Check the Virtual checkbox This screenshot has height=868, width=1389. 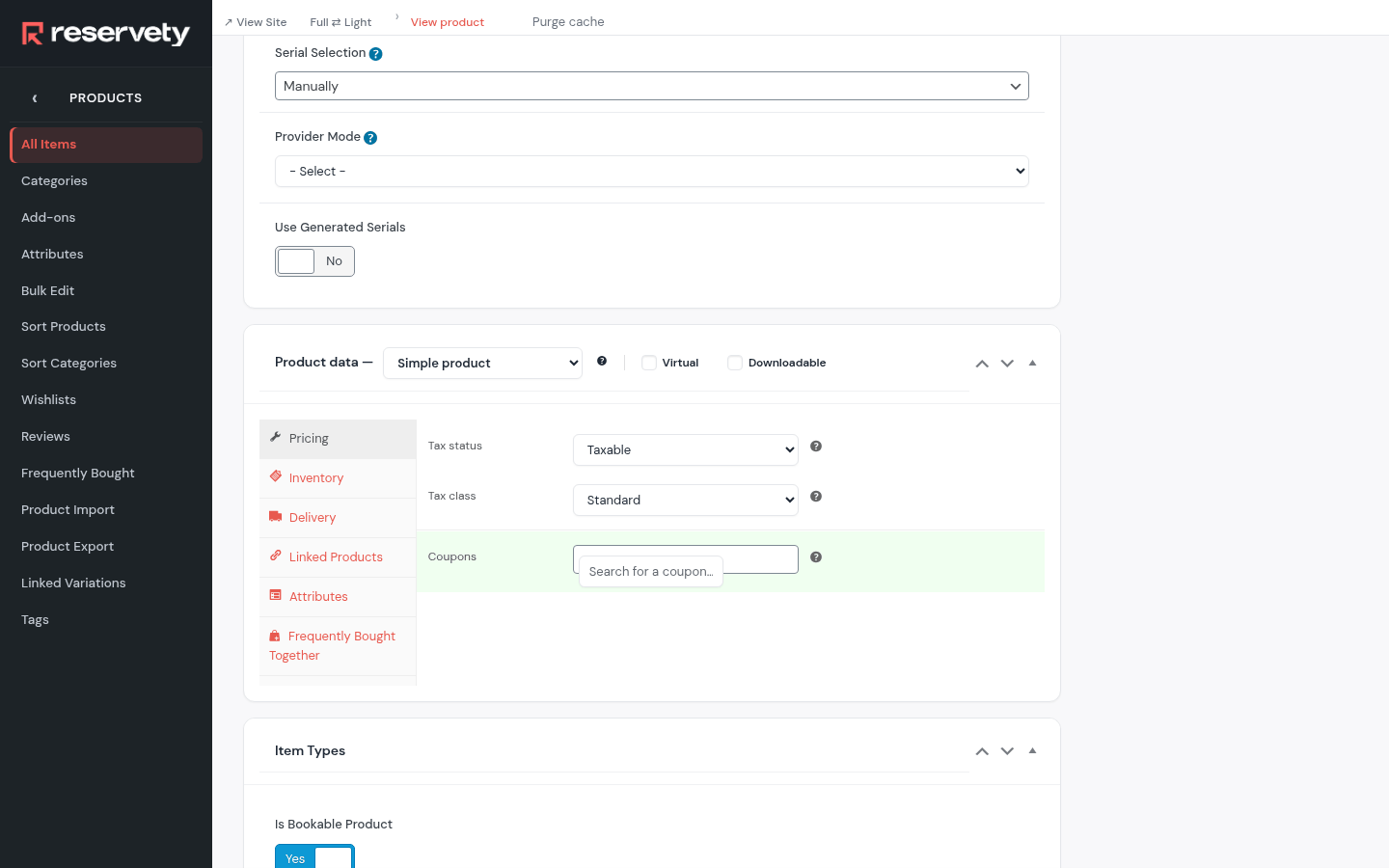point(649,363)
